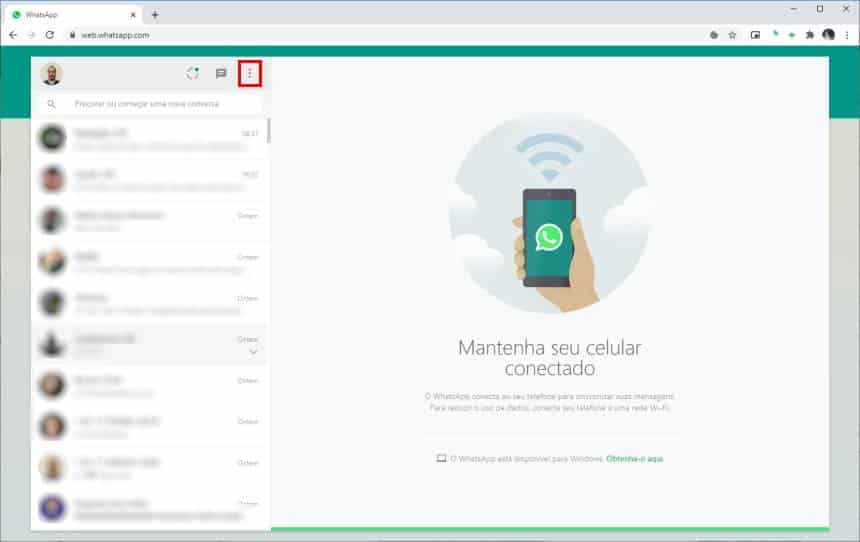The width and height of the screenshot is (860, 542).
Task: Click the browser forward arrow
Action: 31,35
